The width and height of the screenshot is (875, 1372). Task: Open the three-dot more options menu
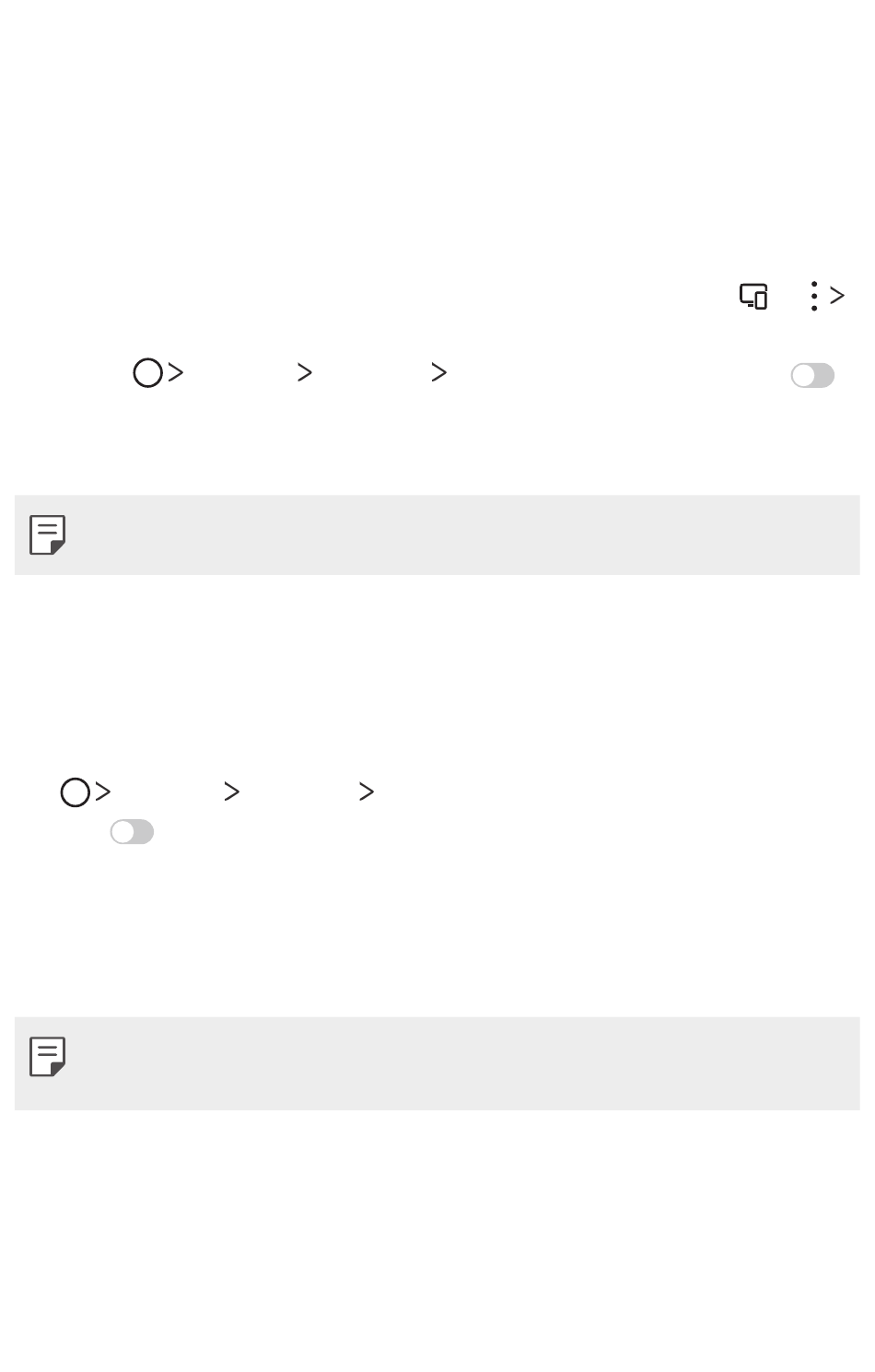coord(813,296)
